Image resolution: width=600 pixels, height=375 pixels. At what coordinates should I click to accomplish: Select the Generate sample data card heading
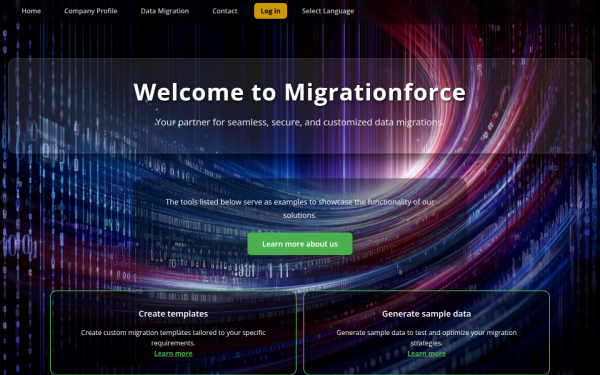(426, 314)
